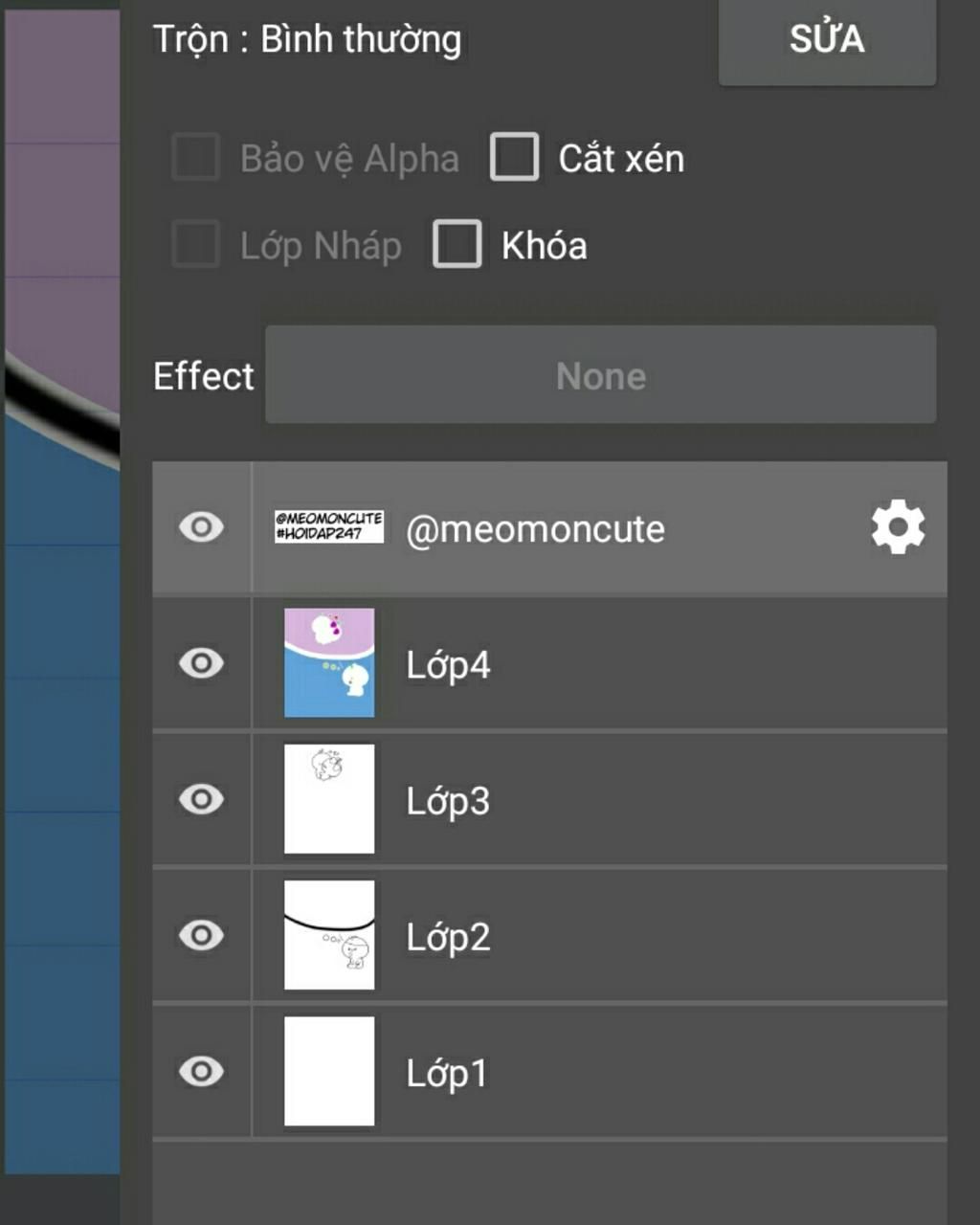Select the Lớp2 layer name
Image resolution: width=980 pixels, height=1225 pixels.
[448, 937]
